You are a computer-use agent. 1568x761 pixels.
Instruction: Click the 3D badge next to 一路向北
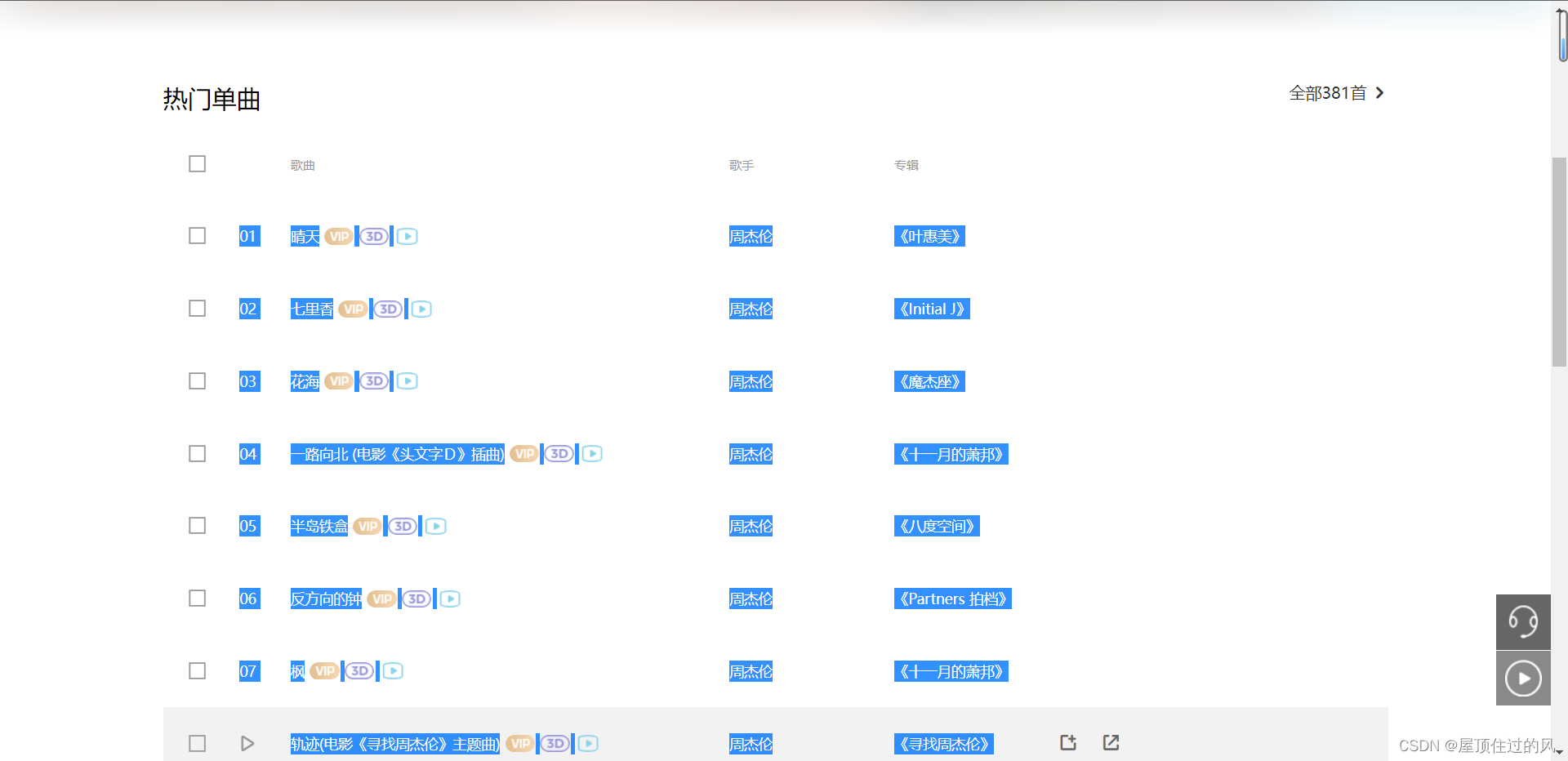tap(559, 454)
